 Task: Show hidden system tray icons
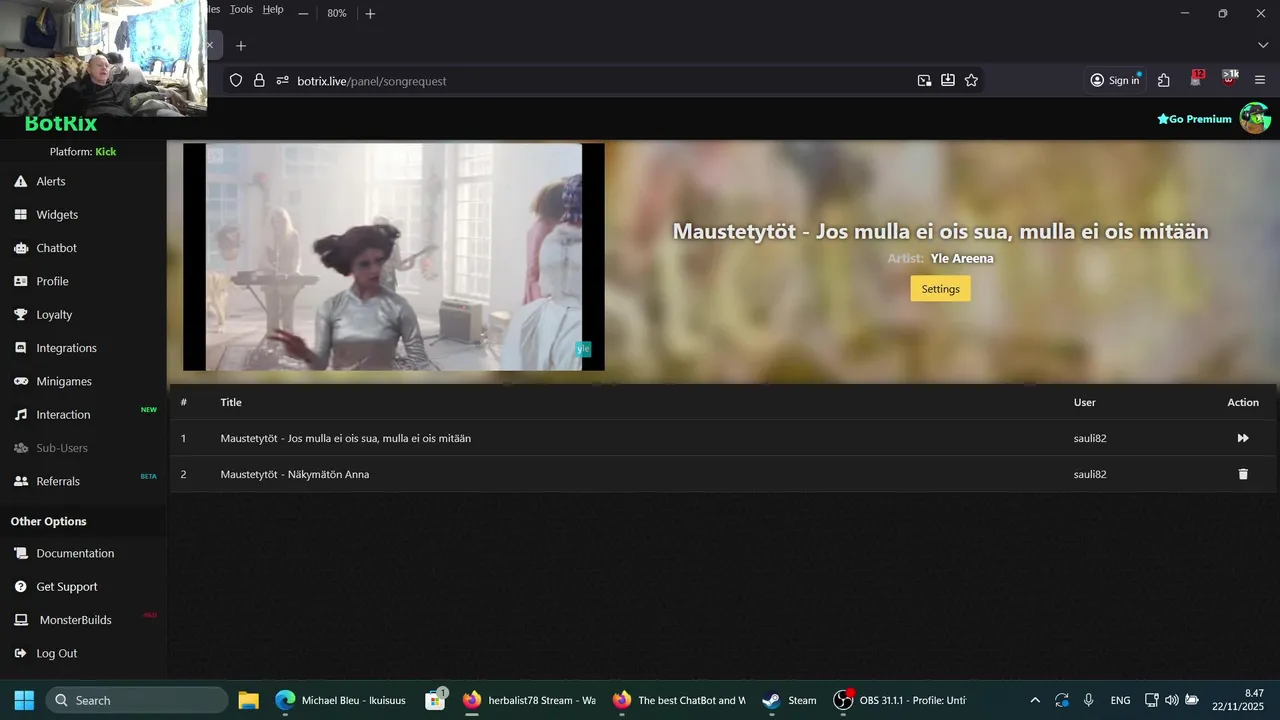point(1035,700)
